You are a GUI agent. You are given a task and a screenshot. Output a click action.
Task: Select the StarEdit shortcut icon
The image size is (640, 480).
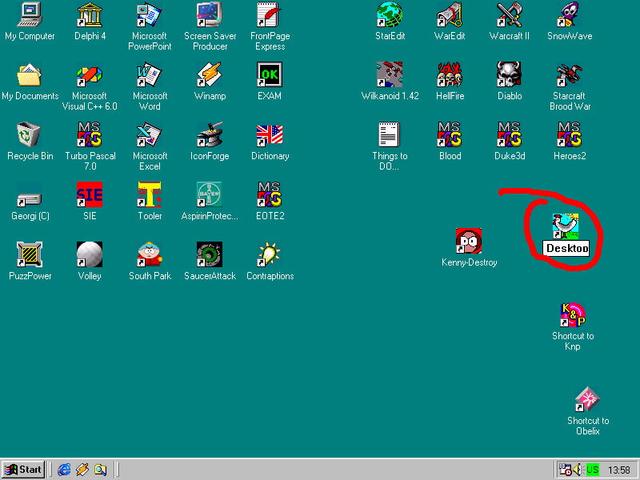(x=389, y=14)
